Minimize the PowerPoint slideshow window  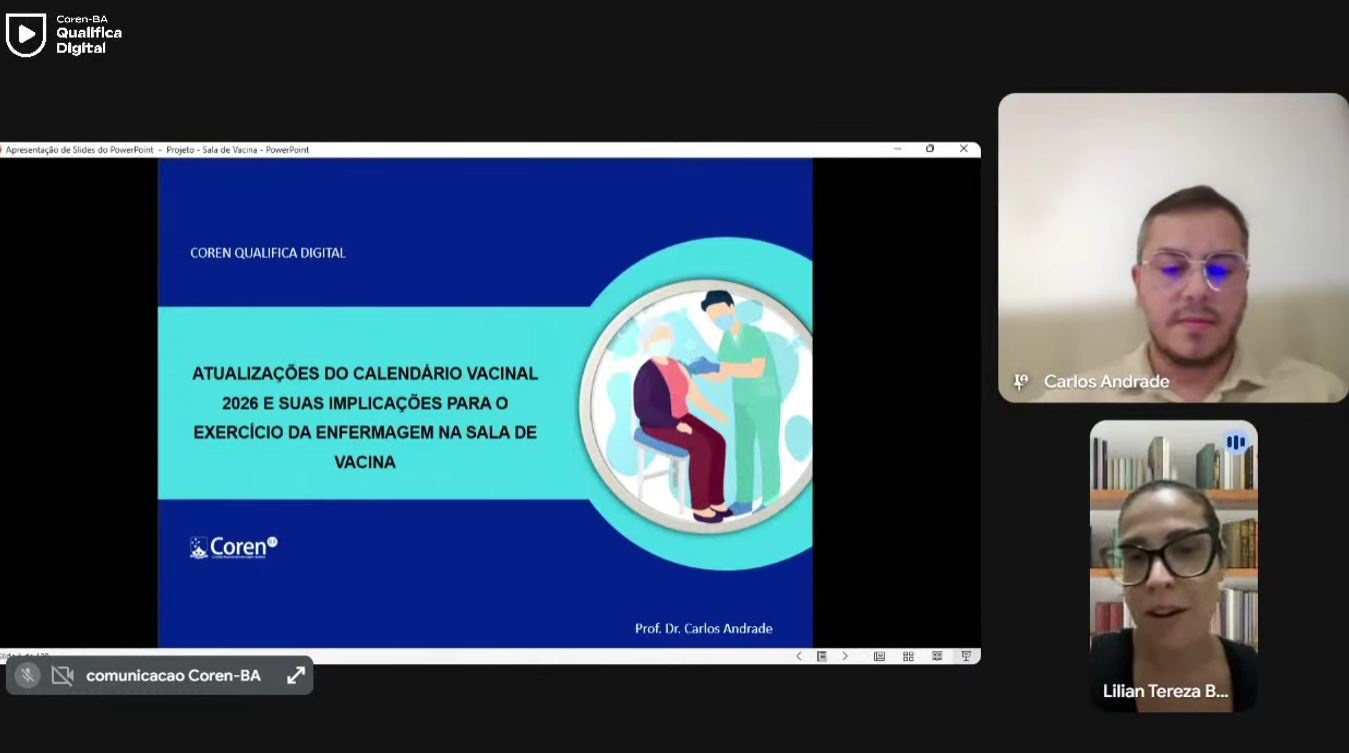(898, 149)
